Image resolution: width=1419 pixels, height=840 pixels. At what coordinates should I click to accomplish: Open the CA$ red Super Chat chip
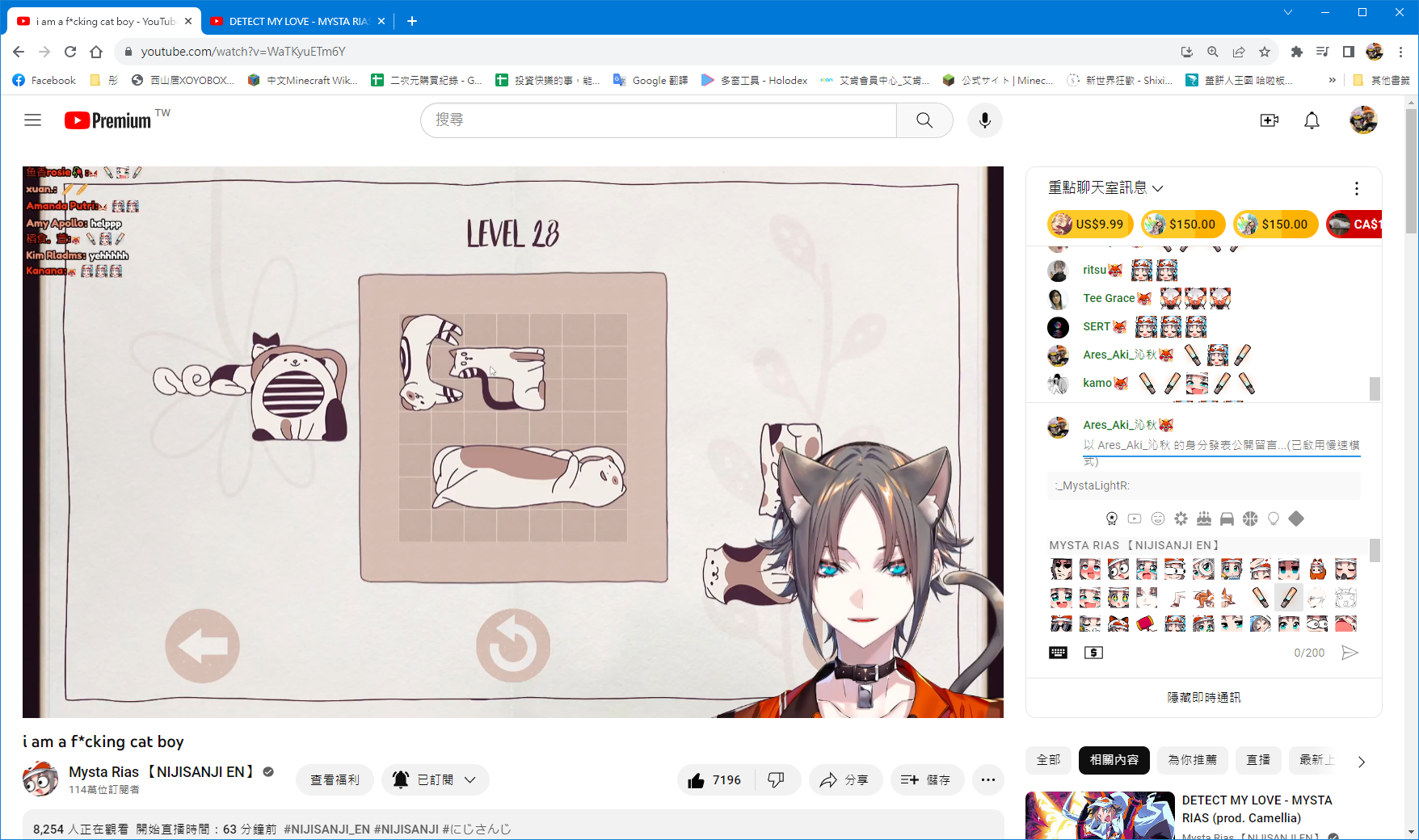[1354, 225]
